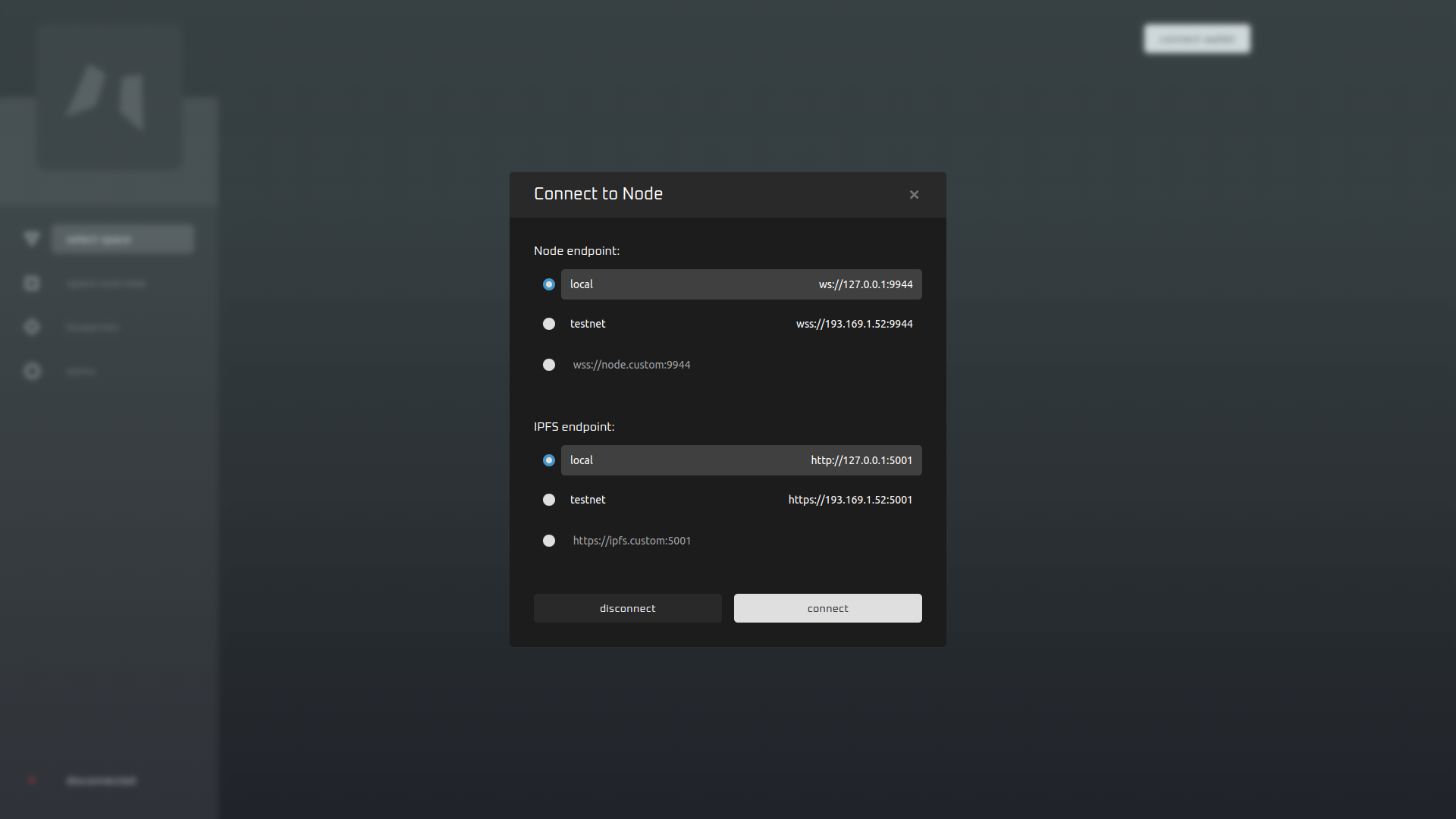
Task: Click the blurred wallet button at top right
Action: (1197, 39)
